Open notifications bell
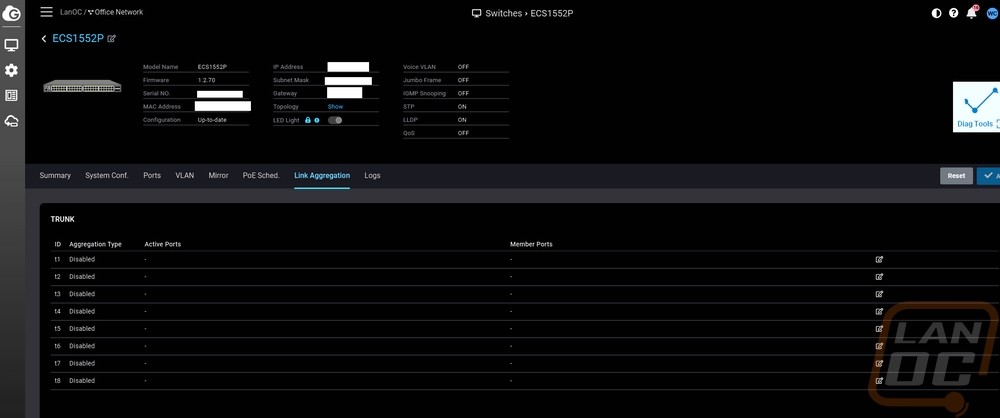 [x=970, y=13]
